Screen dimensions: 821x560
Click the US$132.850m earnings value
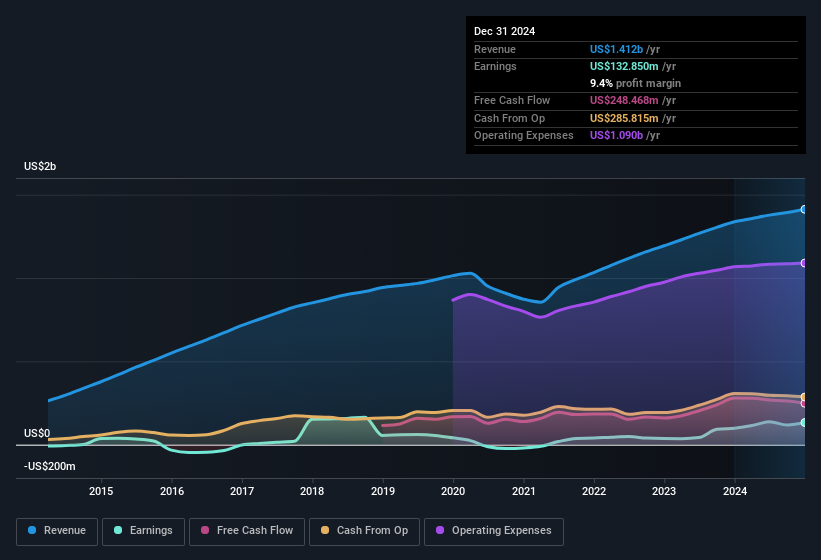coord(624,66)
